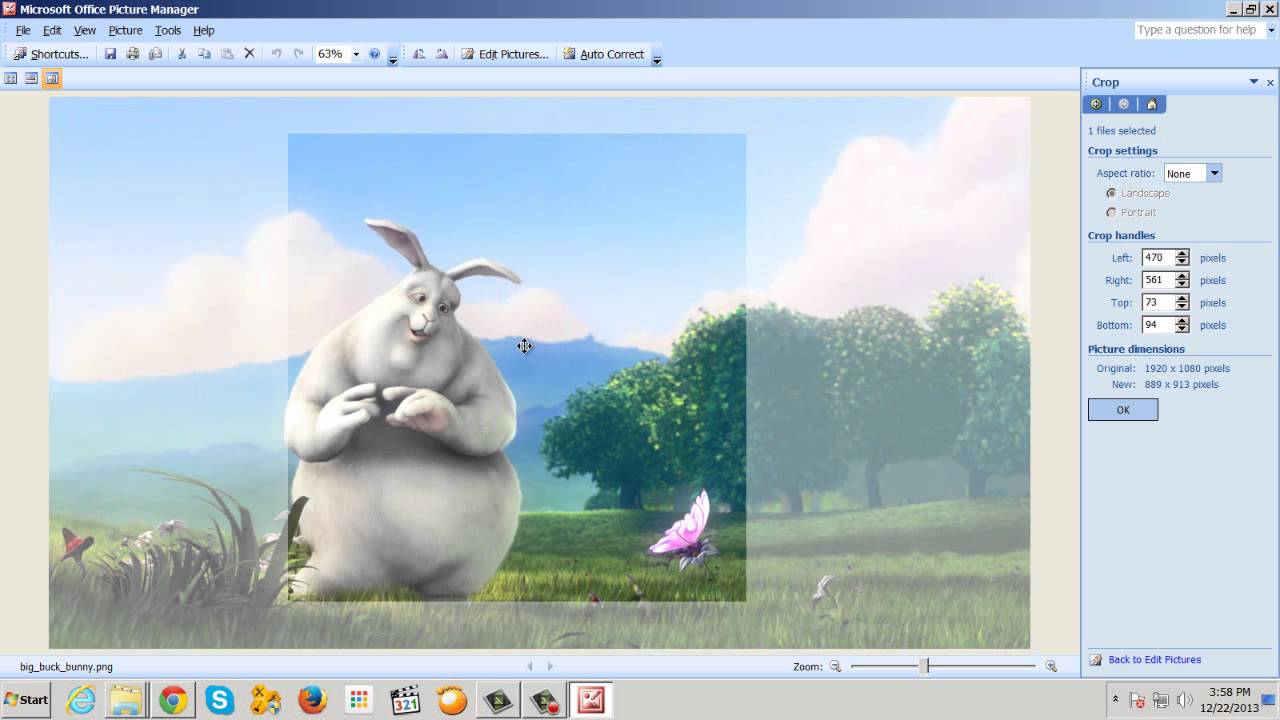Image resolution: width=1280 pixels, height=720 pixels.
Task: Click the Right crop pixels field
Action: click(1158, 280)
